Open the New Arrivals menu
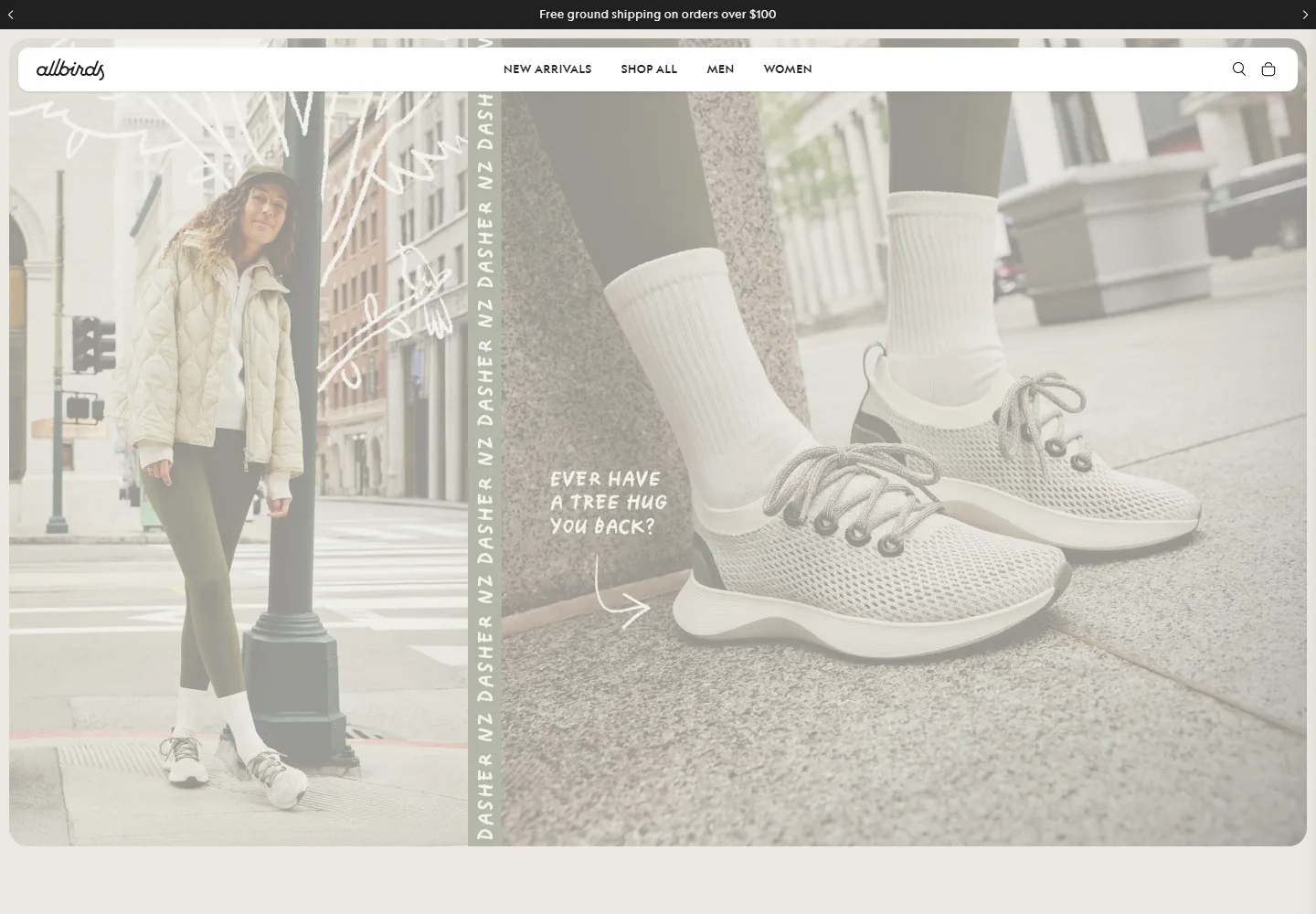This screenshot has width=1316, height=914. 547,69
